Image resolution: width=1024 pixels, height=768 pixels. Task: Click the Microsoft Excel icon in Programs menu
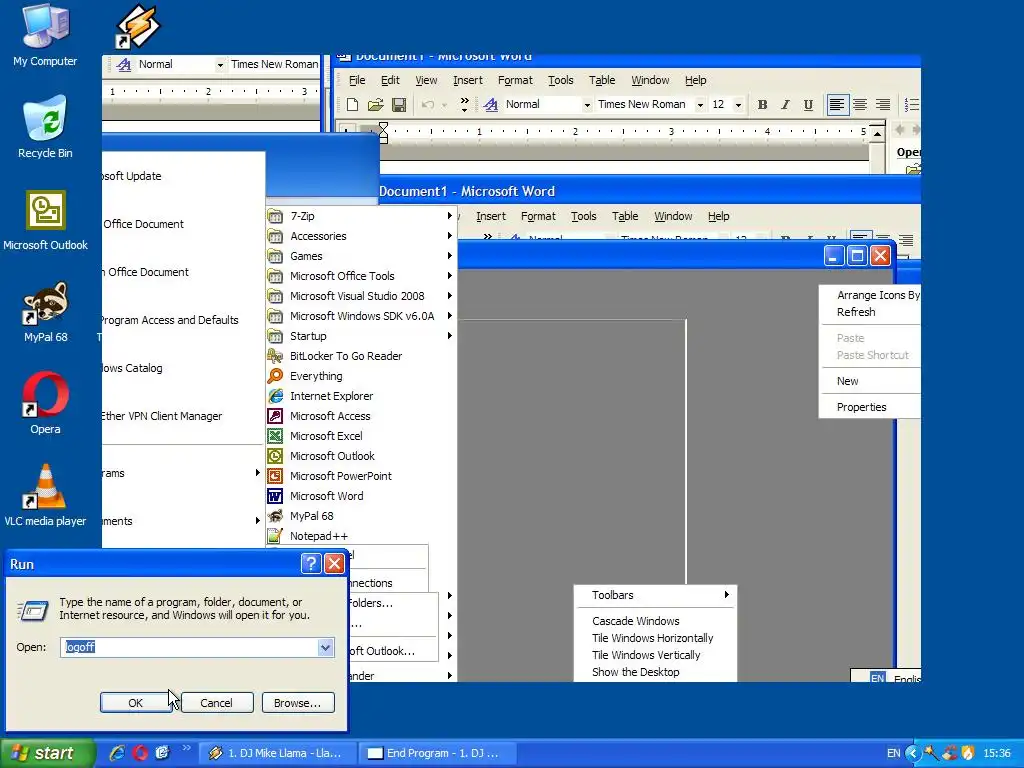[x=276, y=436]
